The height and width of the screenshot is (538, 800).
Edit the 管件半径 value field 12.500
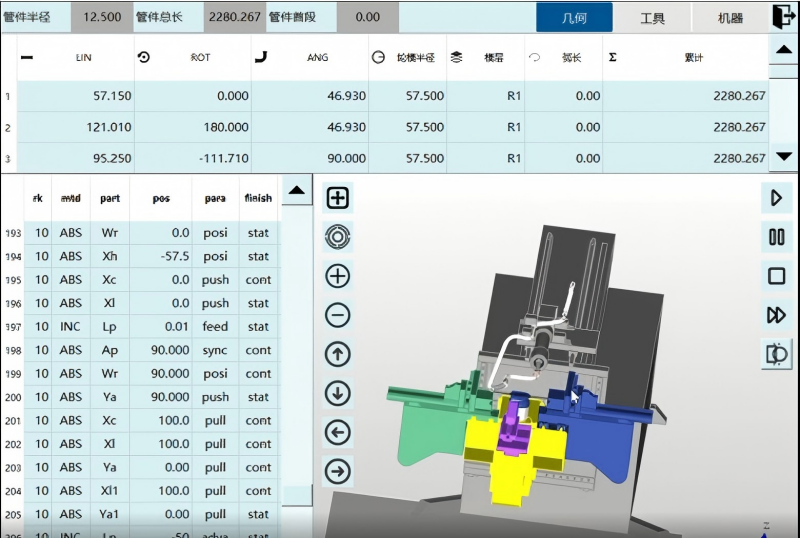click(102, 17)
